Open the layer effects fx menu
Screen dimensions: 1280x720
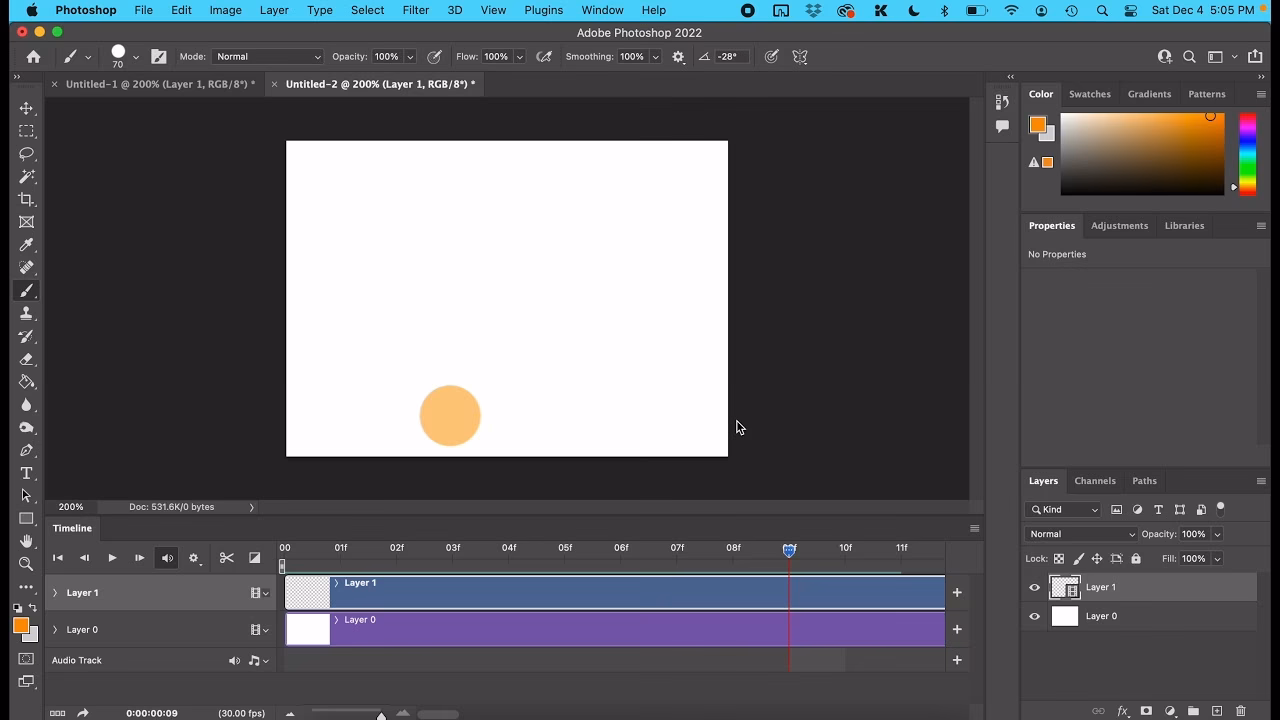(x=1122, y=711)
